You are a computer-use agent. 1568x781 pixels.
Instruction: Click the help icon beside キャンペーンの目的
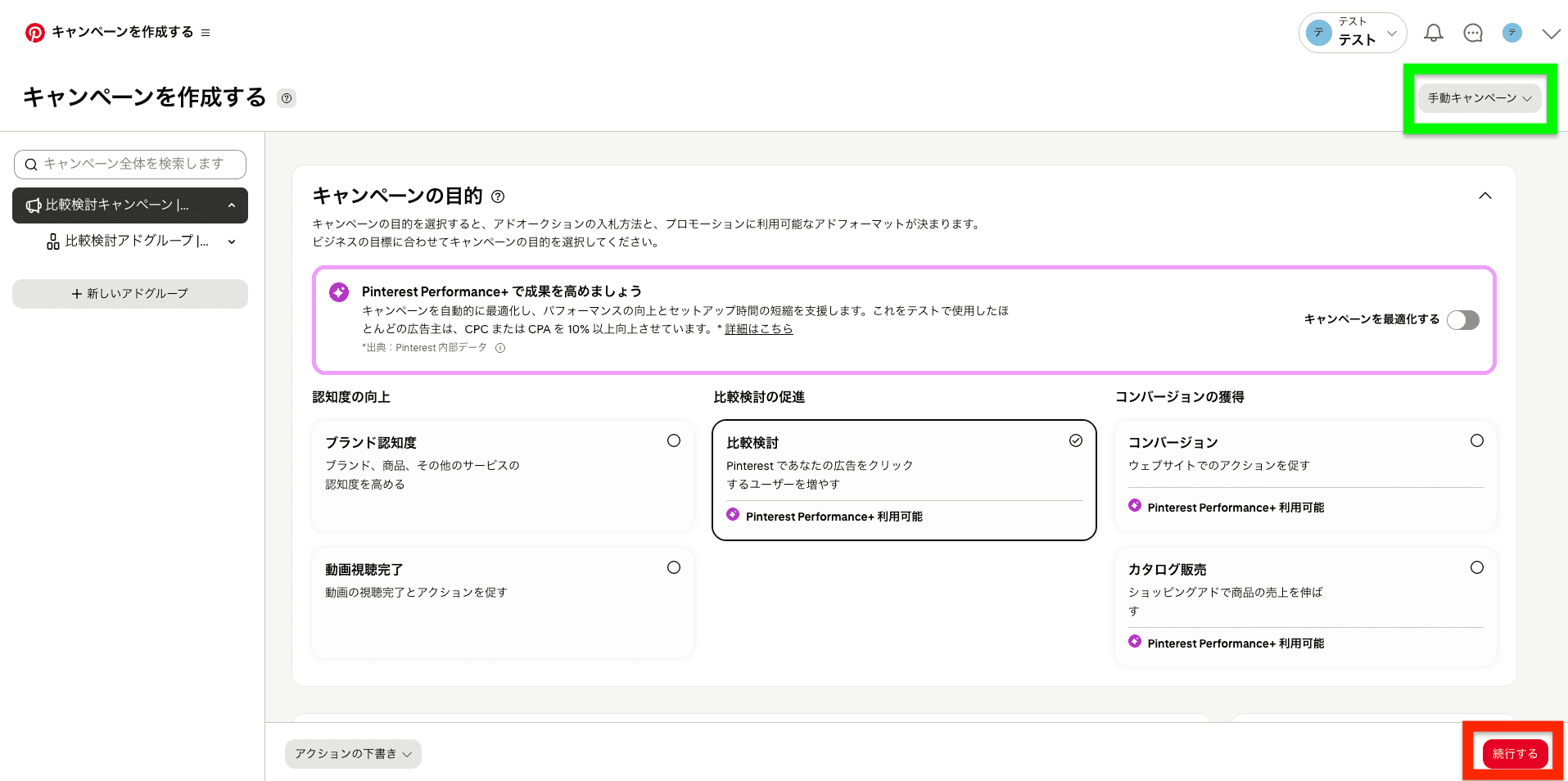tap(498, 196)
